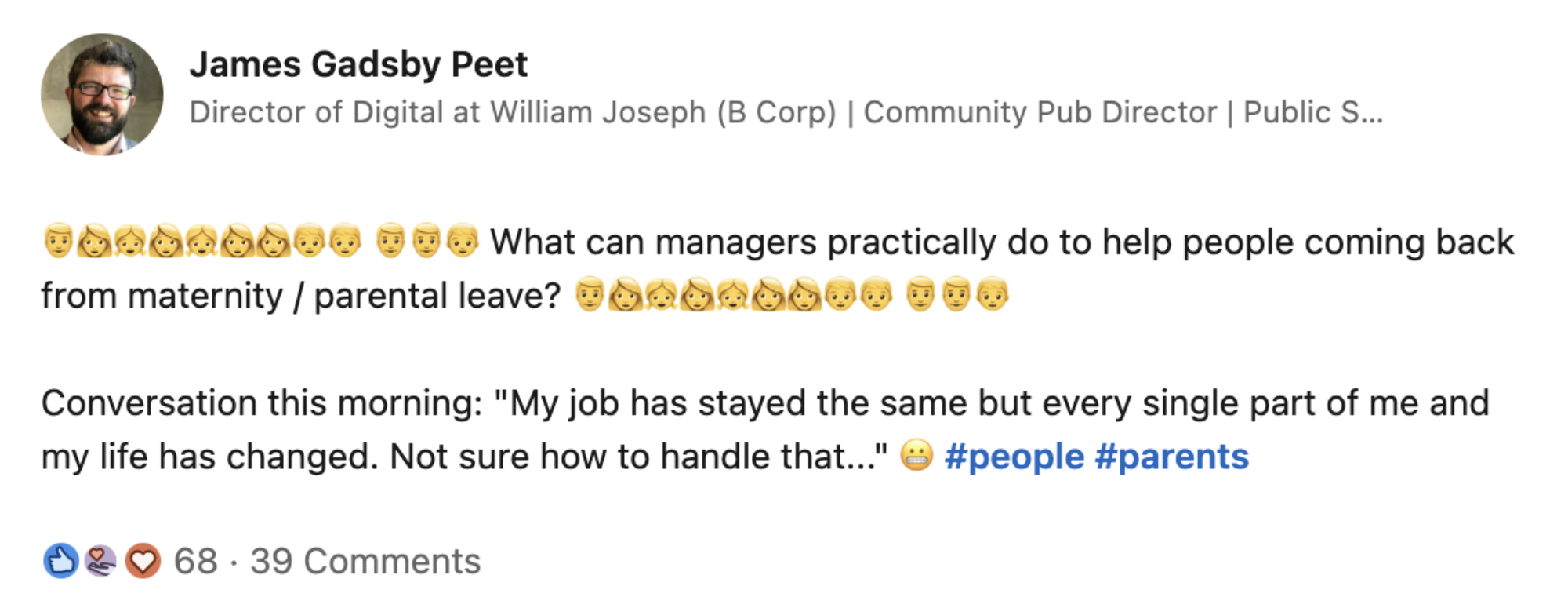Click the 'from maternity / parental leave?' text
Image resolution: width=1568 pixels, height=608 pixels.
point(301,297)
